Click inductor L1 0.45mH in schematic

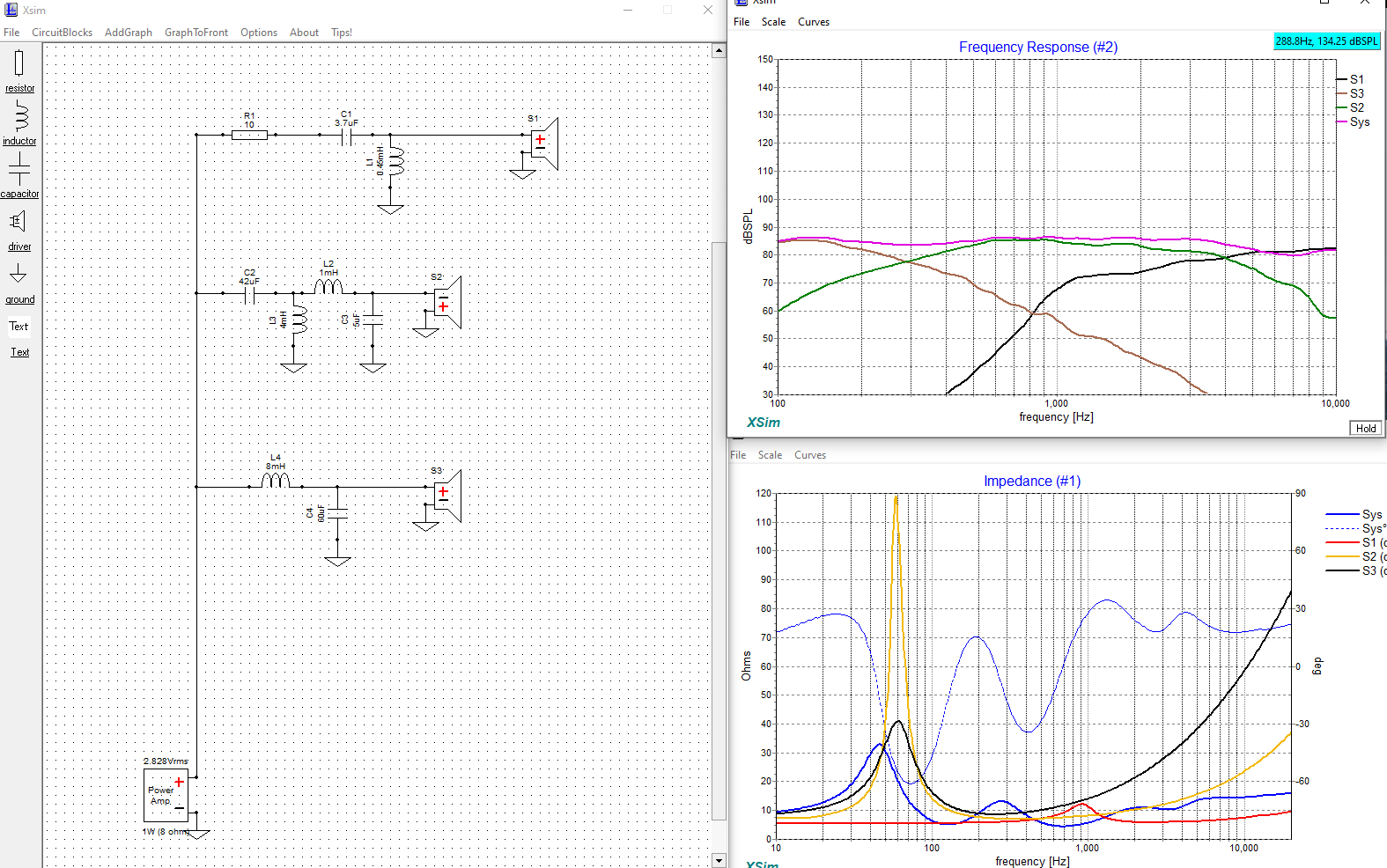396,161
